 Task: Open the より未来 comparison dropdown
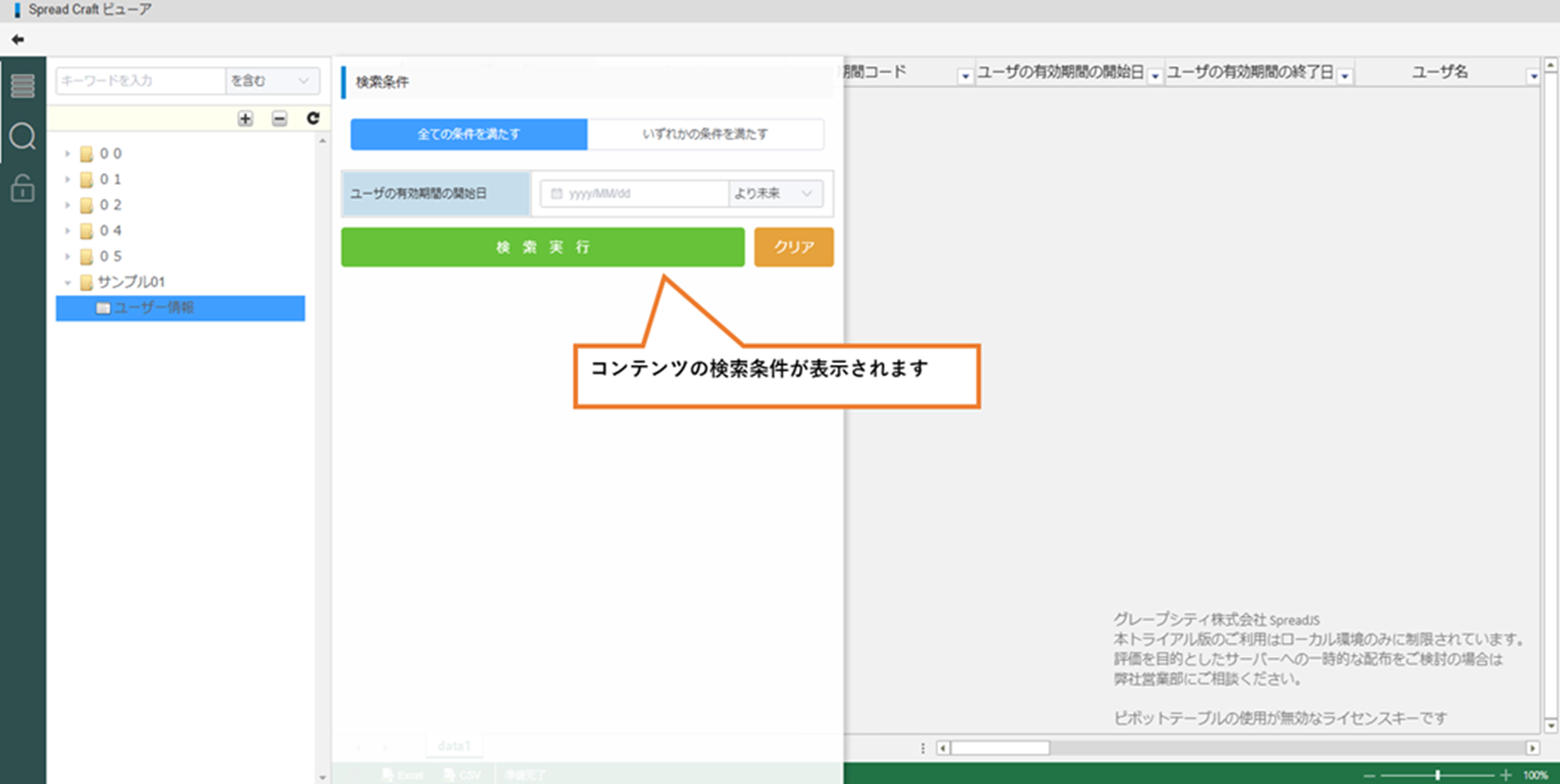[x=774, y=194]
